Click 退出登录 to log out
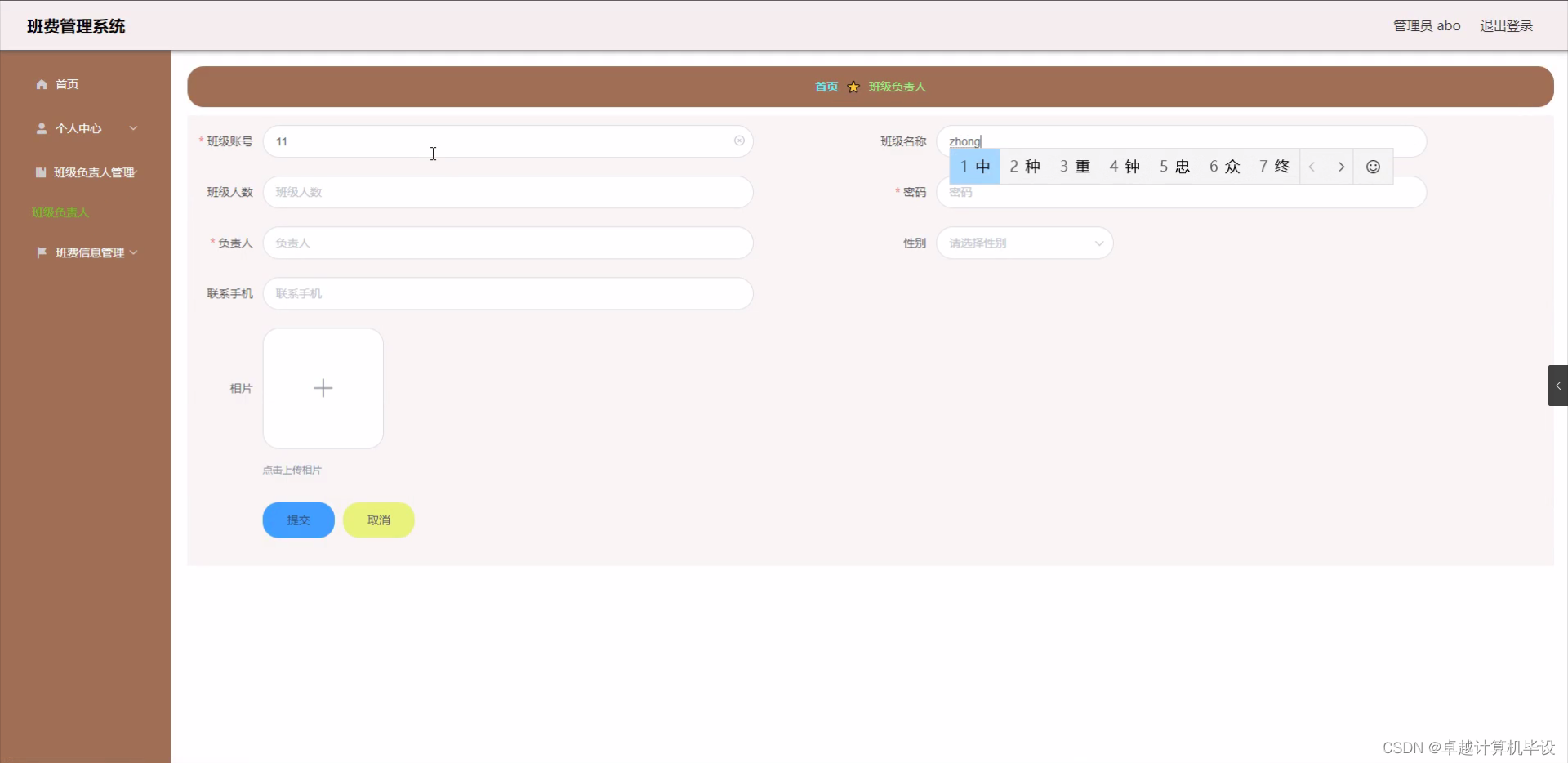The width and height of the screenshot is (1568, 763). tap(1507, 25)
